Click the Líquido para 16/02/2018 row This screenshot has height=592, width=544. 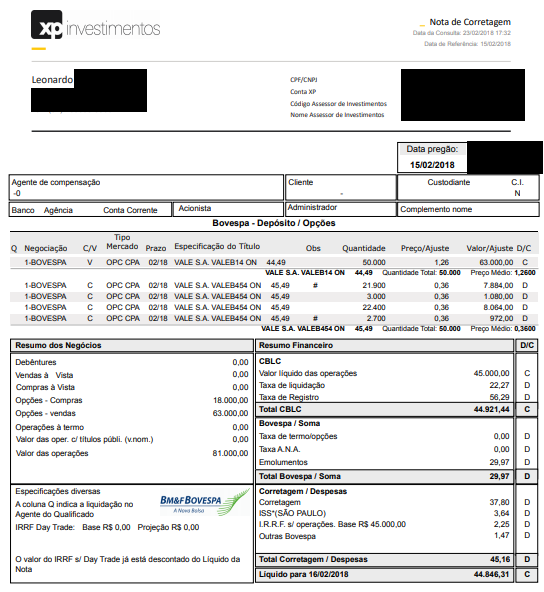396,574
